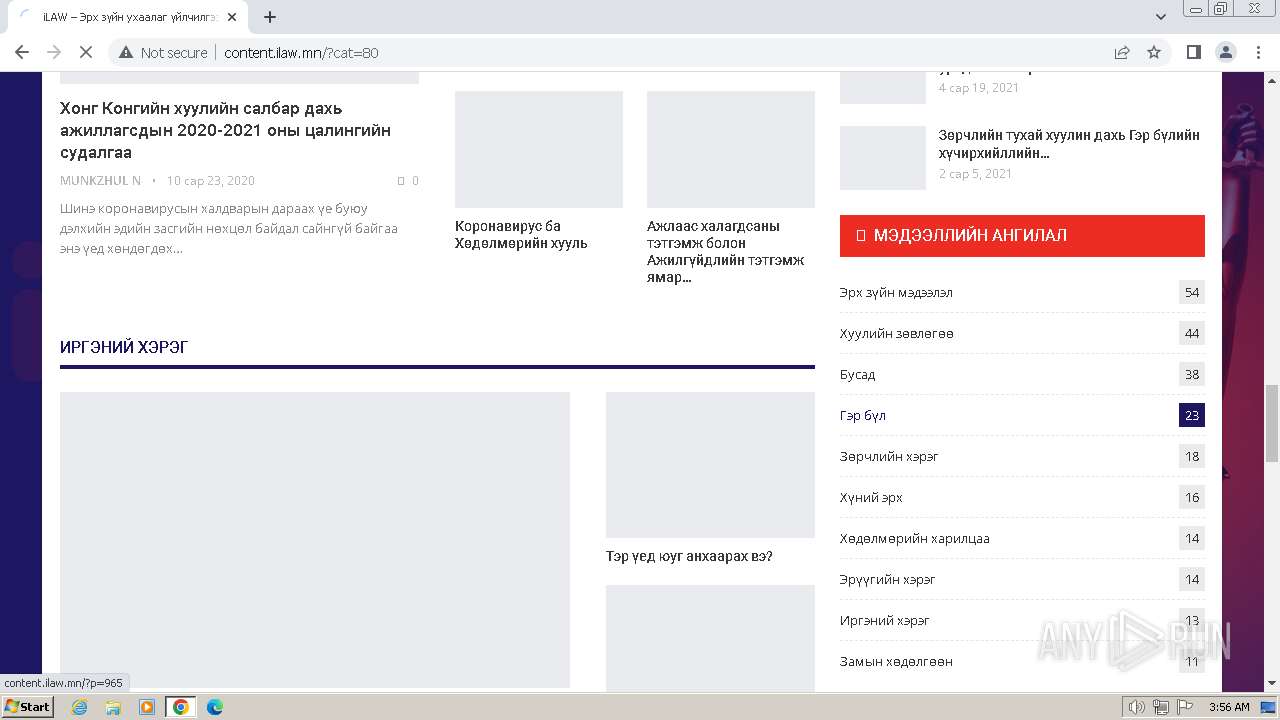Select Бусад category
The image size is (1280, 720).
tap(857, 374)
